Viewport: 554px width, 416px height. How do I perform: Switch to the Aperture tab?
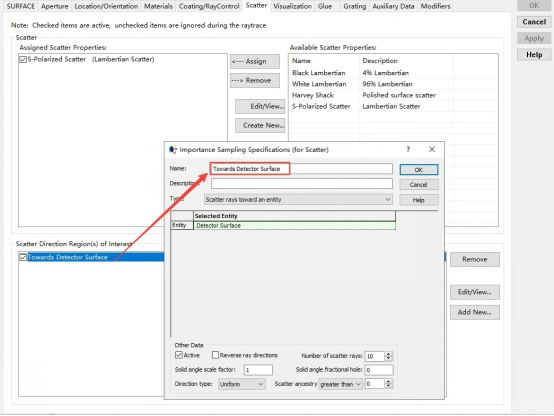(54, 6)
